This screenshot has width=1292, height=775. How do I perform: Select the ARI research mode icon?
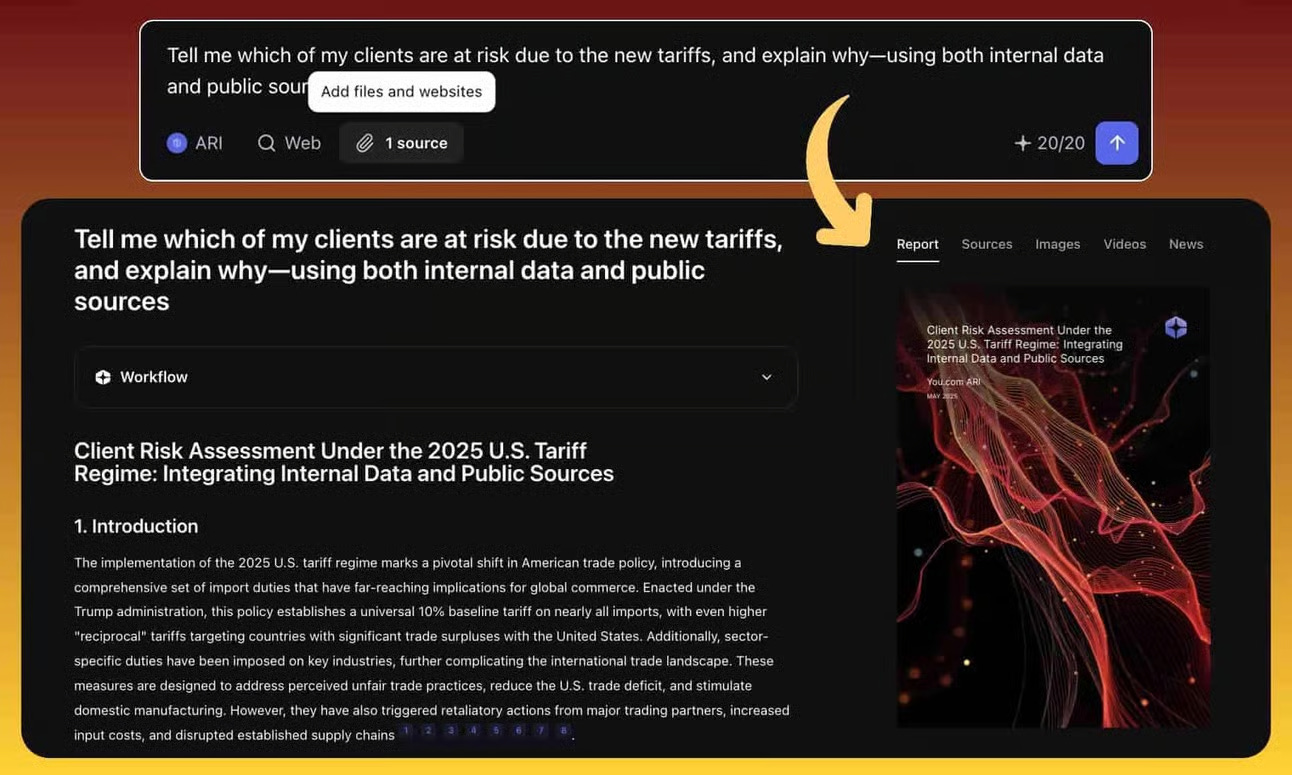tap(177, 143)
